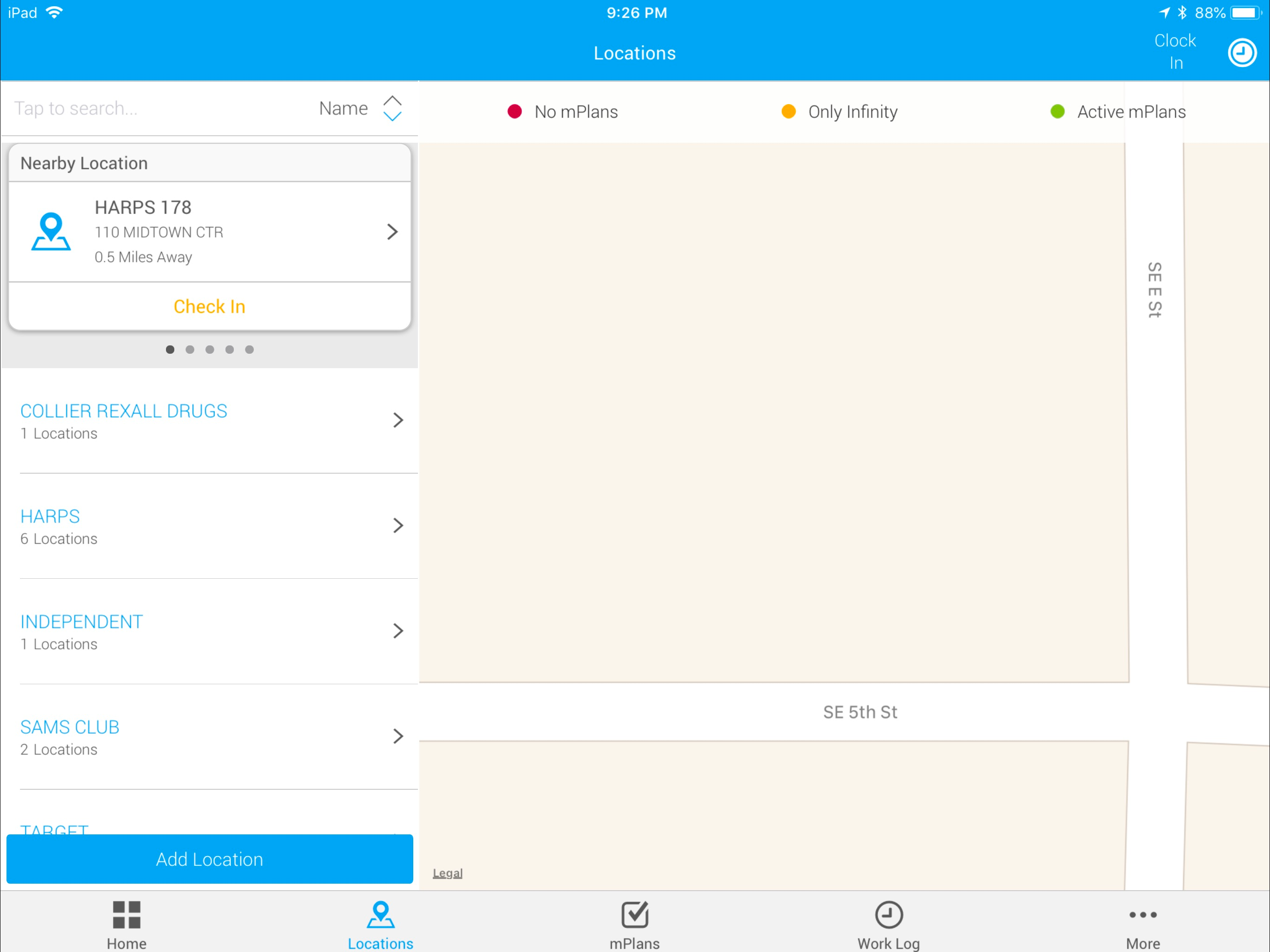1270x952 pixels.
Task: Open the Work Log tab
Action: (889, 925)
